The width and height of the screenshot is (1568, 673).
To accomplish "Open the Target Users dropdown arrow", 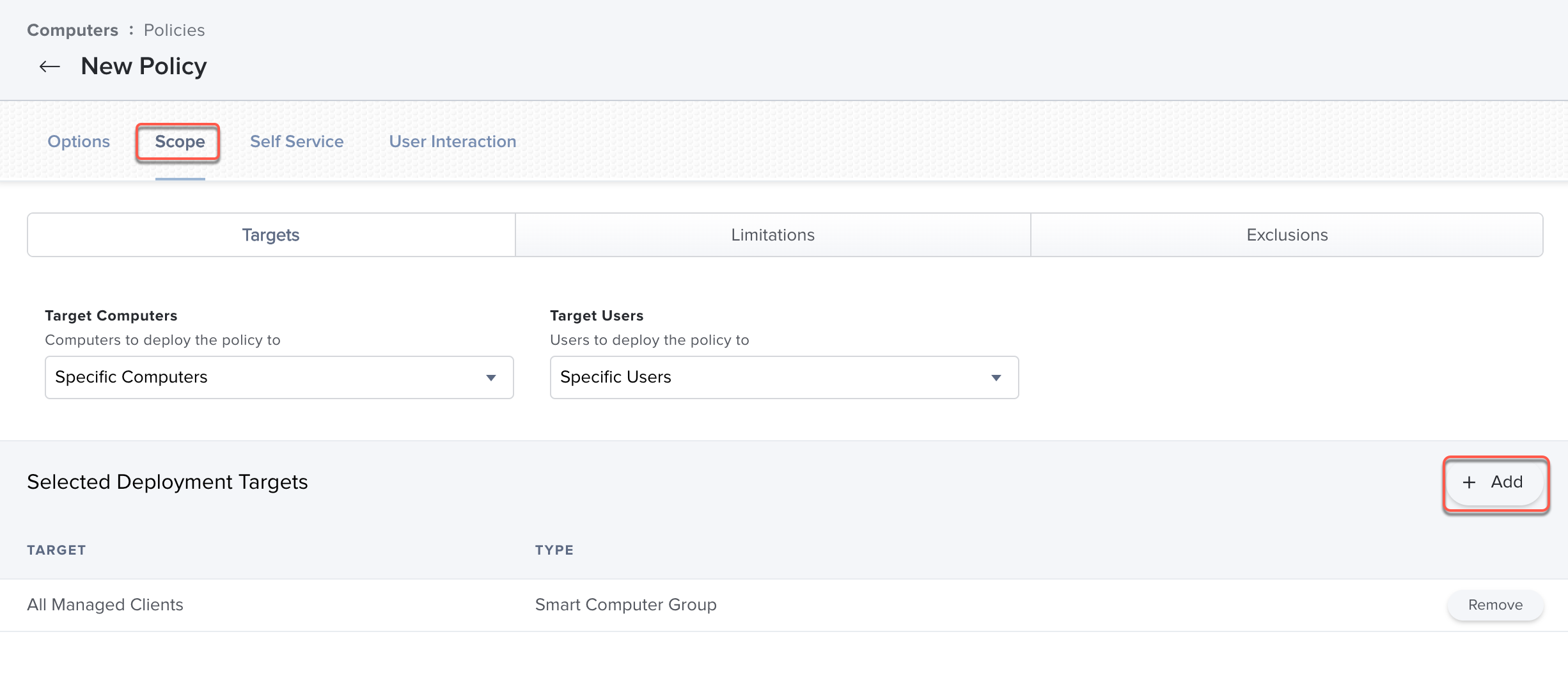I will tap(996, 378).
